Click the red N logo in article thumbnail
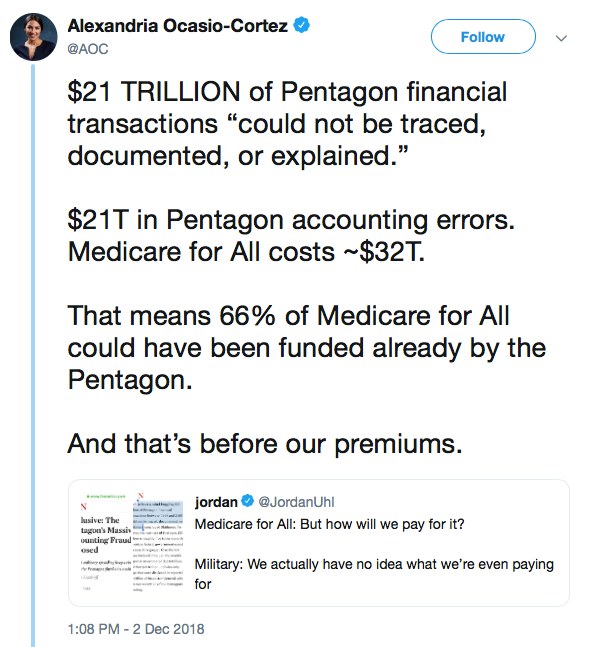This screenshot has height=647, width=603. point(83,507)
